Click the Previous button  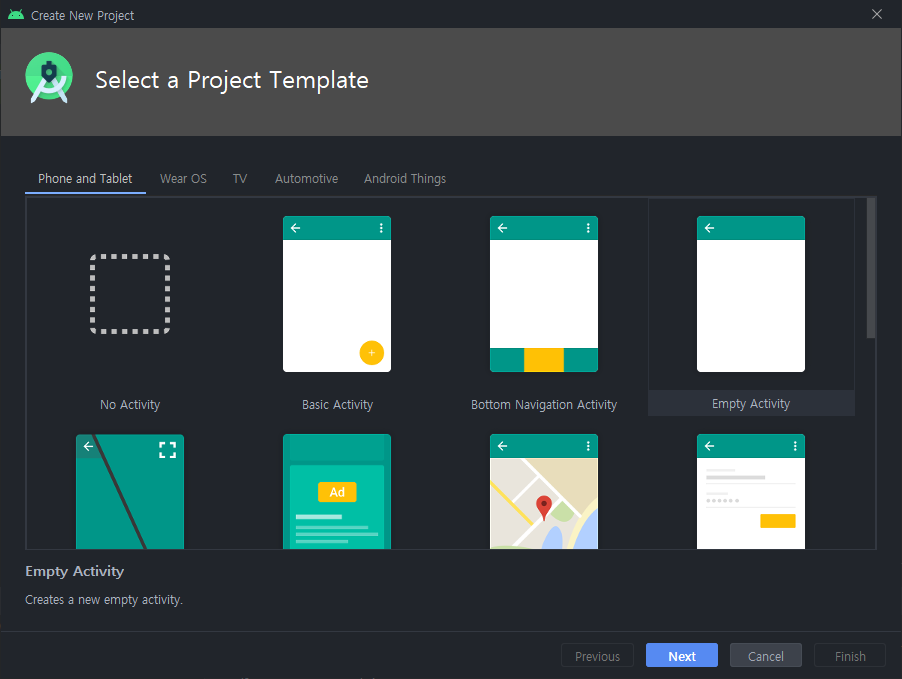597,655
